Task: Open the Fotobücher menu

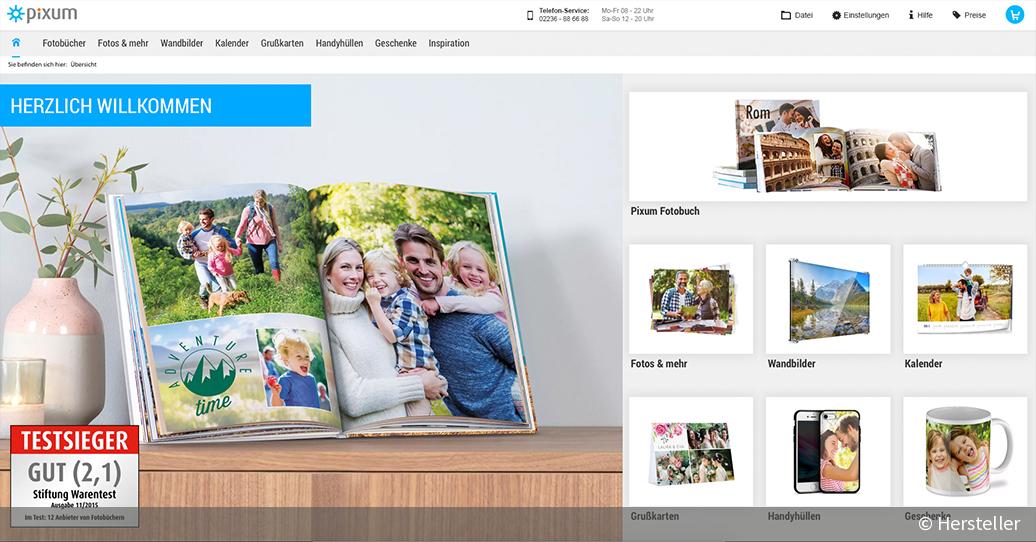Action: (x=64, y=43)
